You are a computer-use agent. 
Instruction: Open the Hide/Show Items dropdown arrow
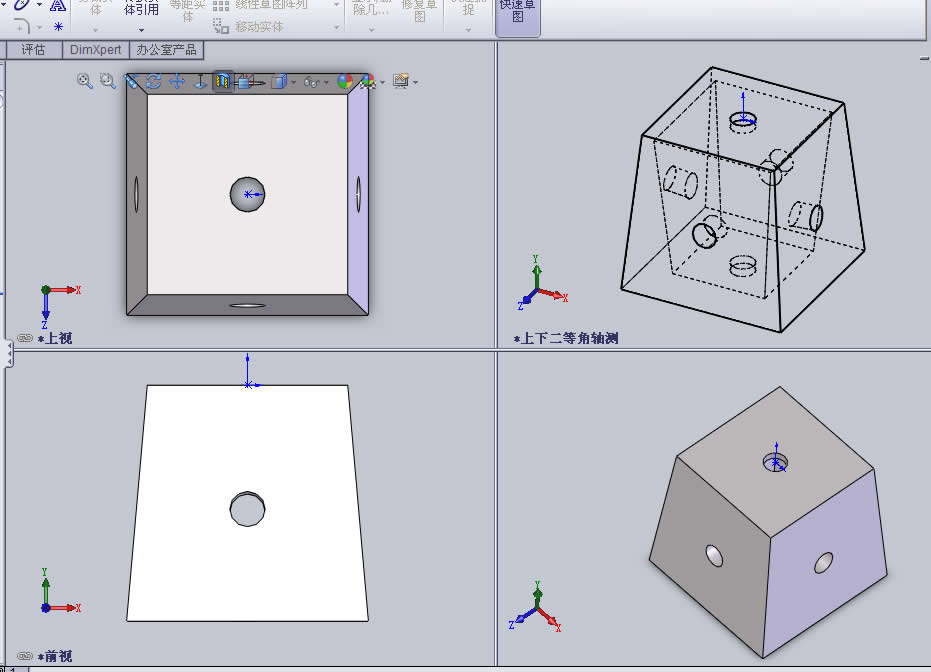[x=326, y=83]
